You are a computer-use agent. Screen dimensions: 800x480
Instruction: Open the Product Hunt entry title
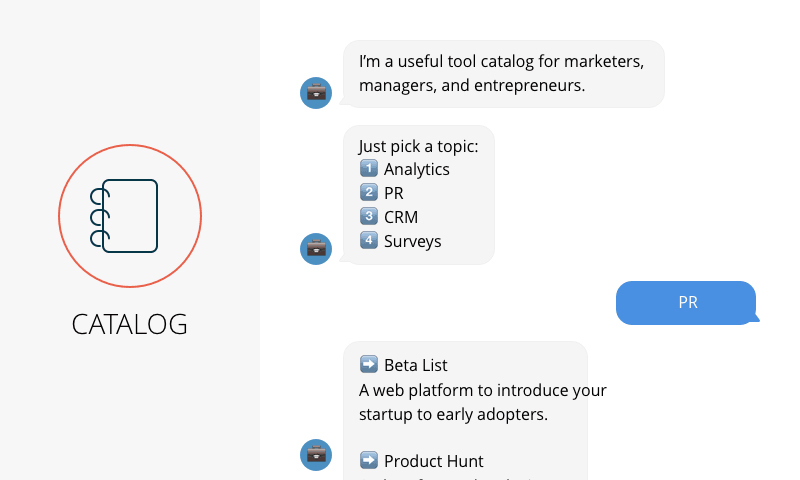pyautogui.click(x=434, y=461)
